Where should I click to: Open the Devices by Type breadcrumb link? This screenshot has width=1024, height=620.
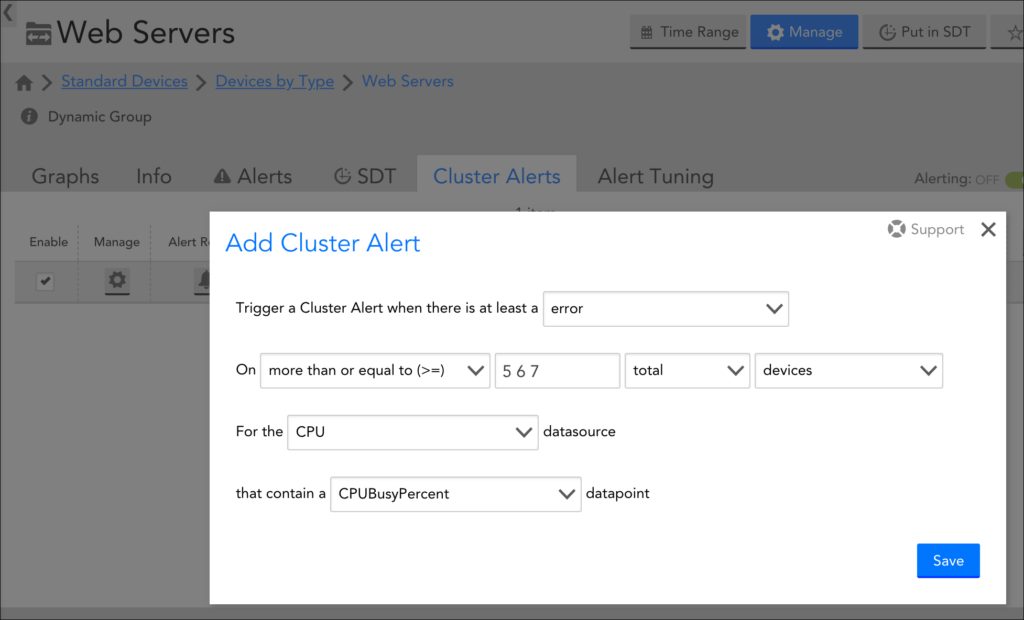pyautogui.click(x=274, y=81)
